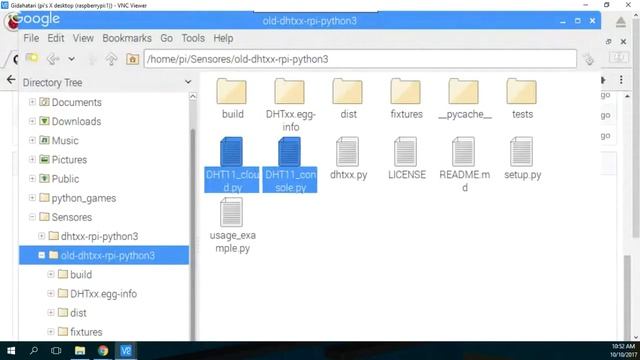The width and height of the screenshot is (640, 360).
Task: Click the Windows Start button
Action: (x=11, y=351)
